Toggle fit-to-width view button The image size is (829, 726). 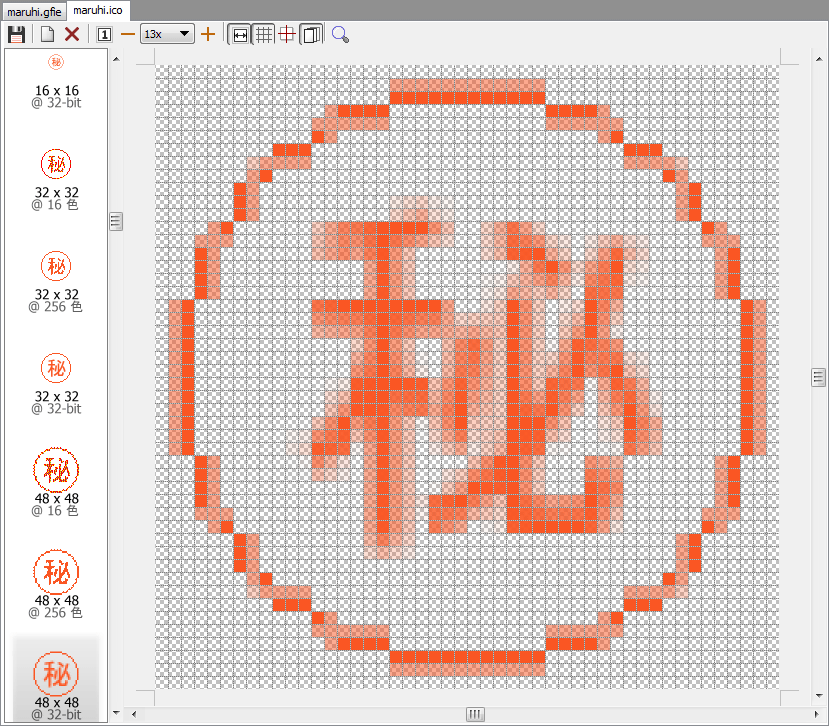coord(241,35)
